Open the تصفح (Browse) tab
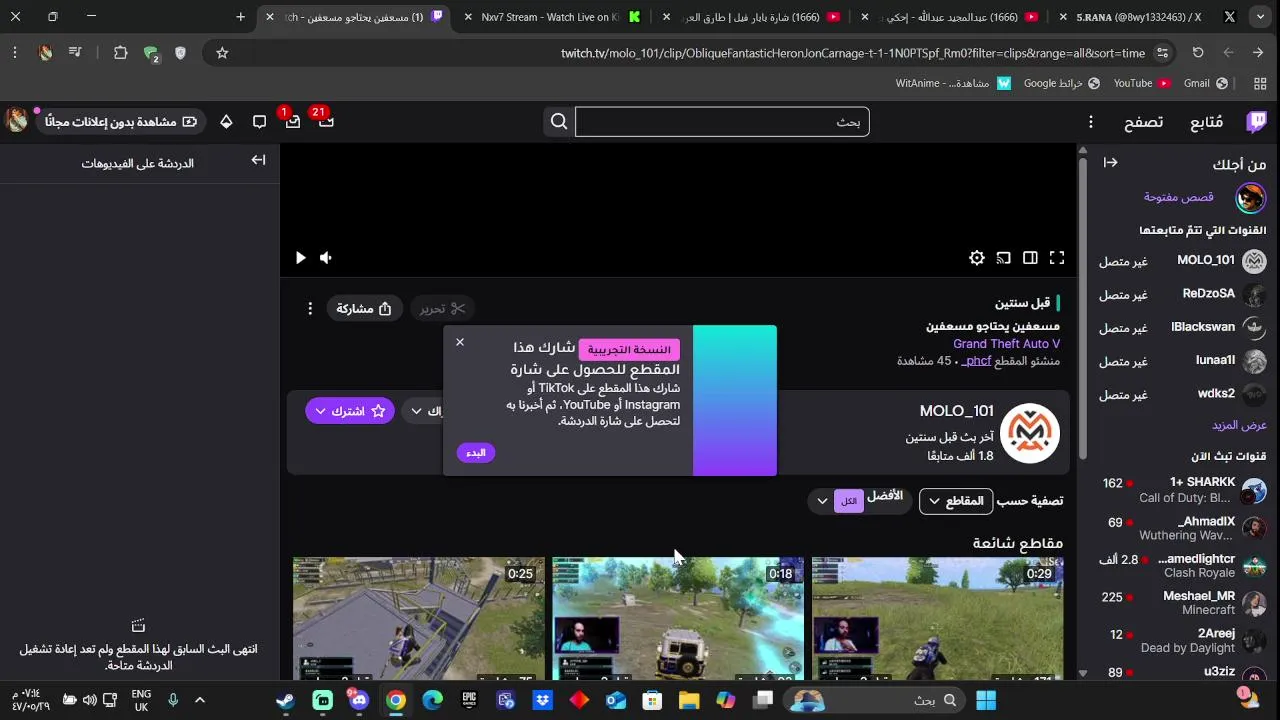Image resolution: width=1280 pixels, height=720 pixels. (x=1143, y=122)
